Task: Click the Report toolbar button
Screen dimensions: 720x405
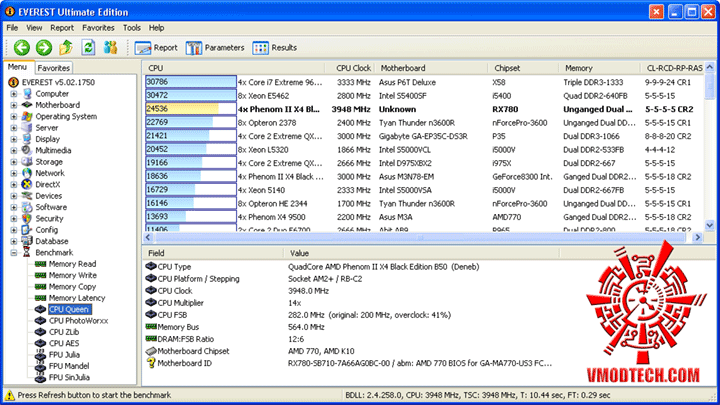Action: pyautogui.click(x=156, y=48)
